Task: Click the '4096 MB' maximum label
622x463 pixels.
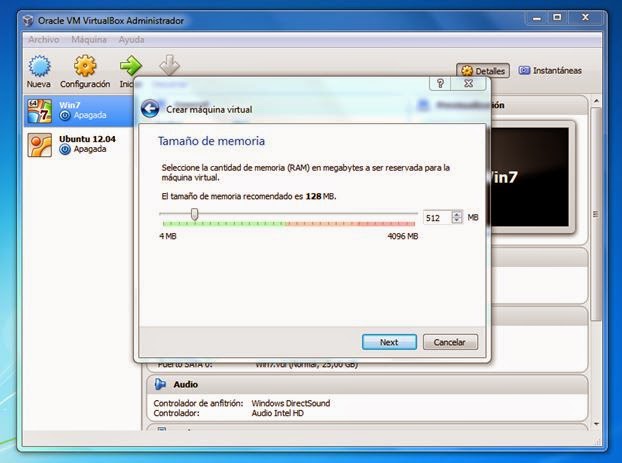Action: (x=403, y=236)
